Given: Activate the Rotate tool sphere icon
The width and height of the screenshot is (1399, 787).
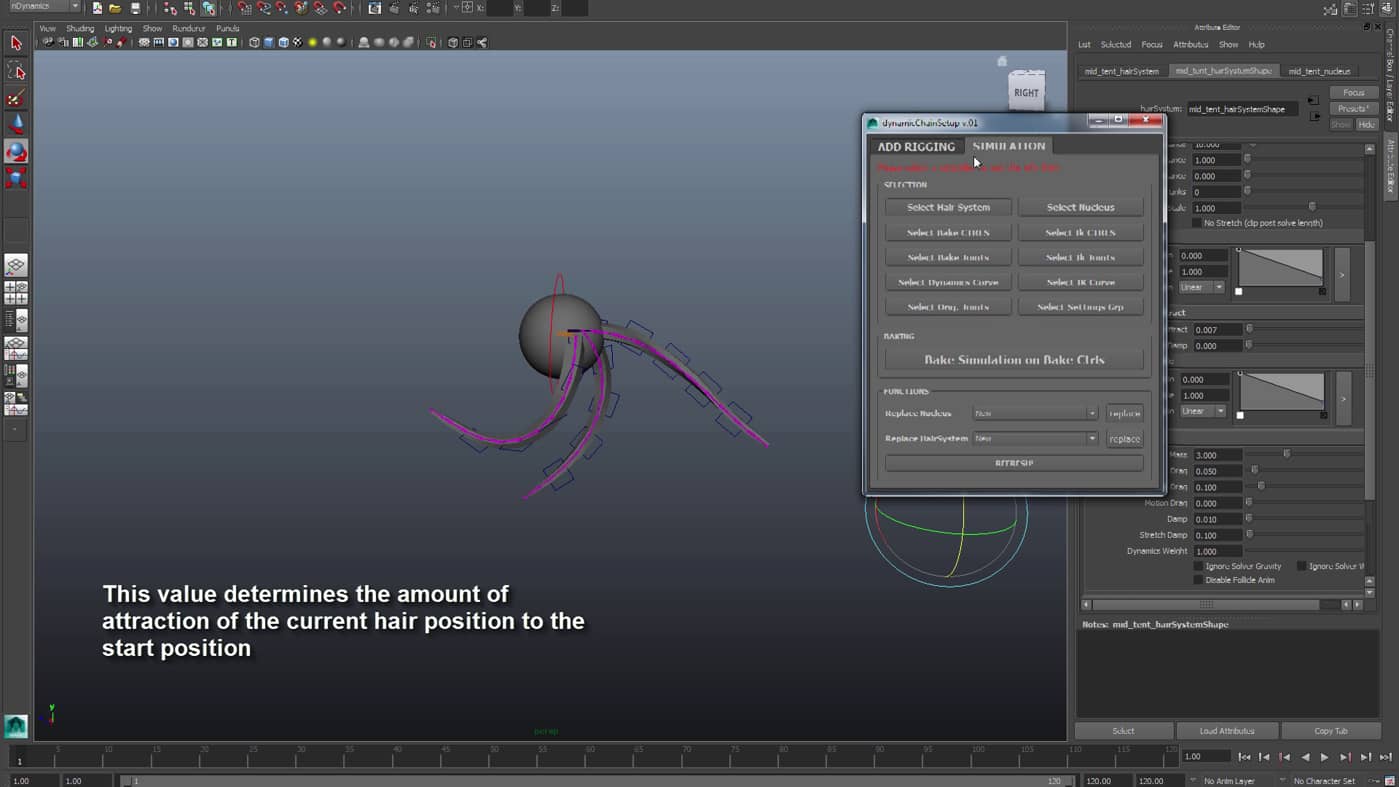Looking at the screenshot, I should coord(16,152).
